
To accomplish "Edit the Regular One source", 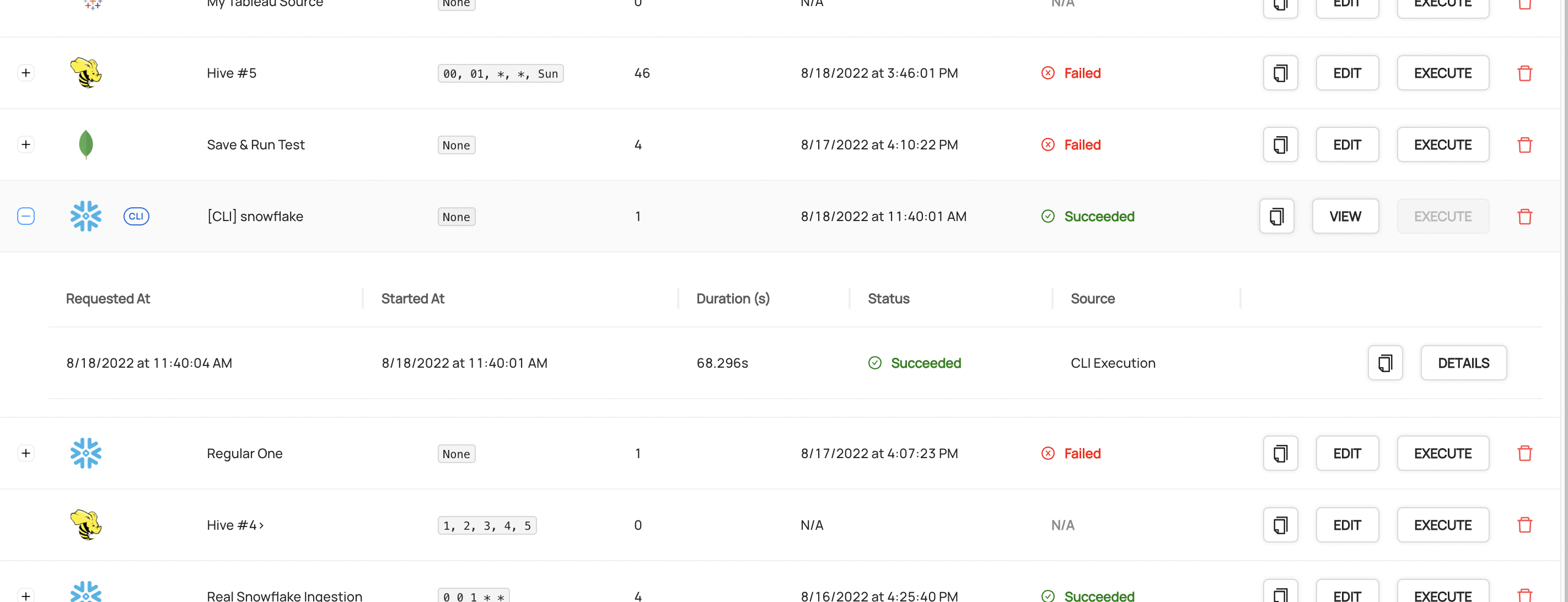I will coord(1346,453).
